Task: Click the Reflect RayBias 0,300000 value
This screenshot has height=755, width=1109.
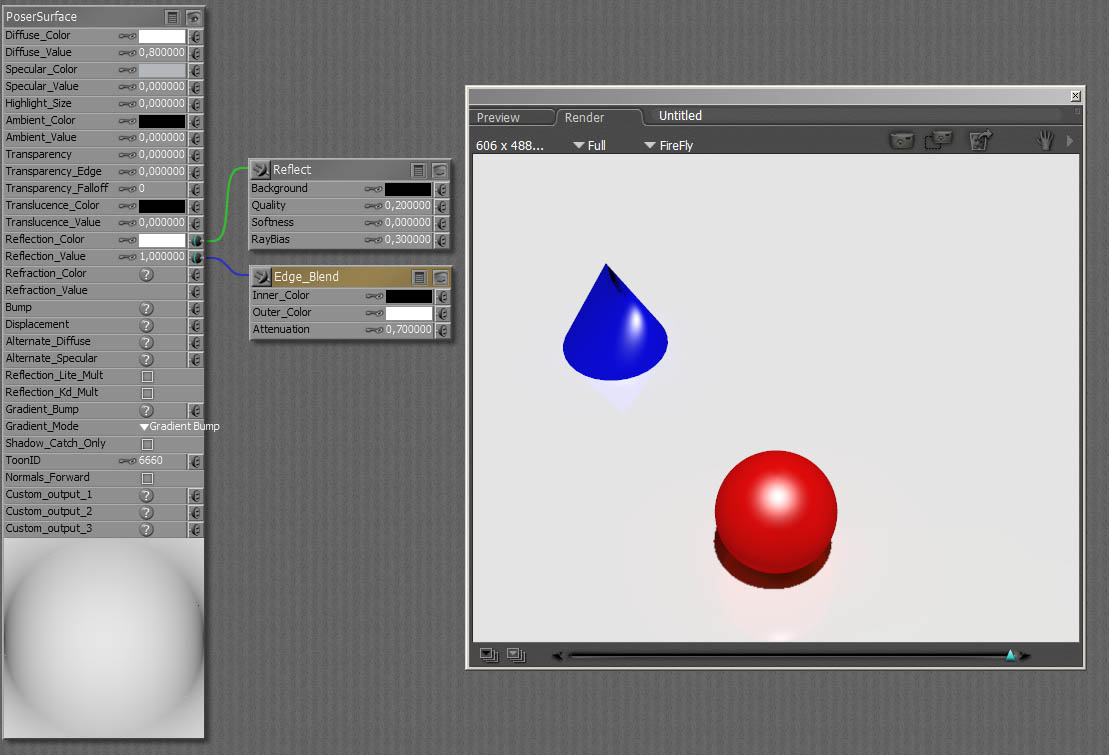Action: (x=407, y=239)
